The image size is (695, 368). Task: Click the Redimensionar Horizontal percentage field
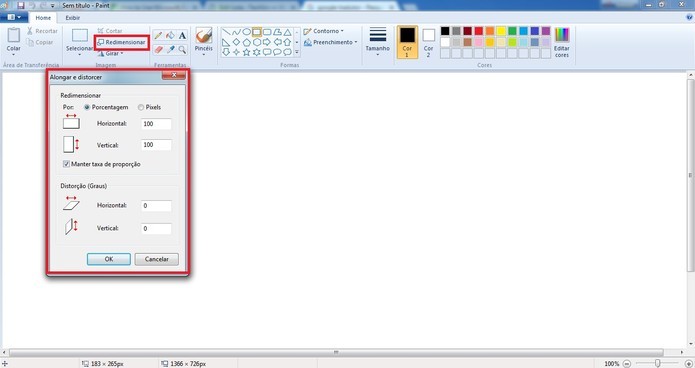(156, 124)
